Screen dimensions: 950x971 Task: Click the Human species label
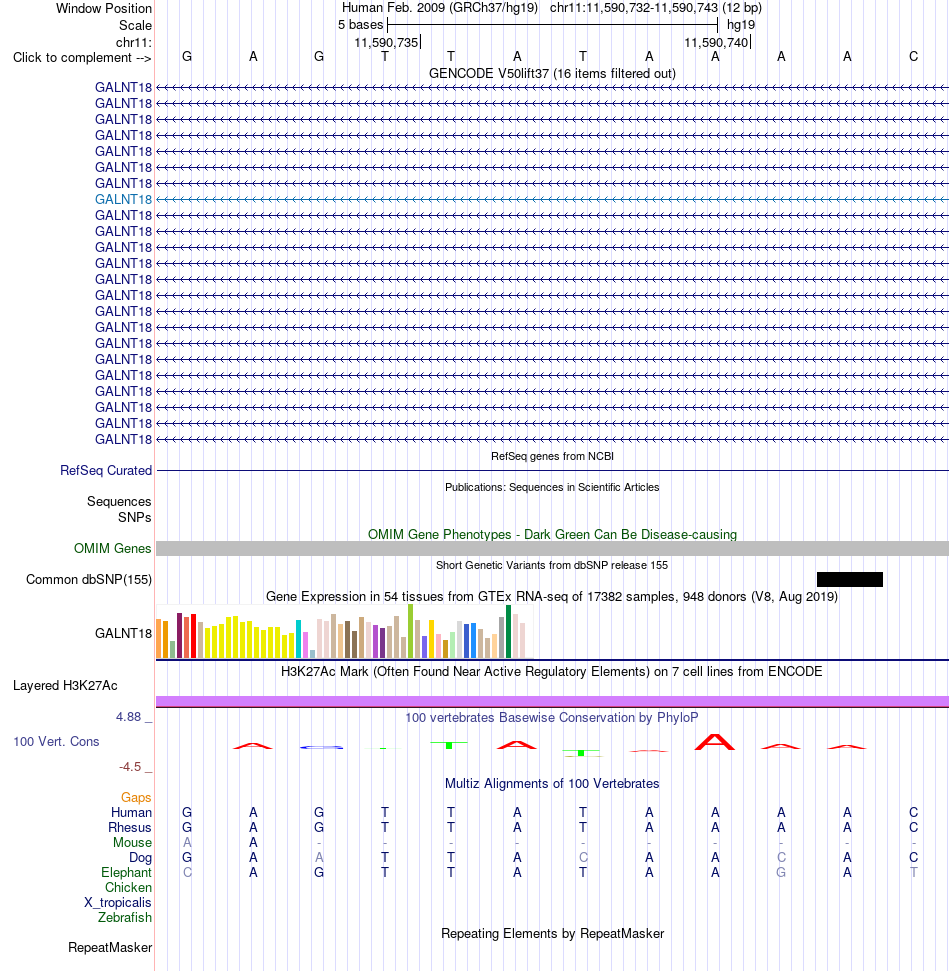(131, 812)
